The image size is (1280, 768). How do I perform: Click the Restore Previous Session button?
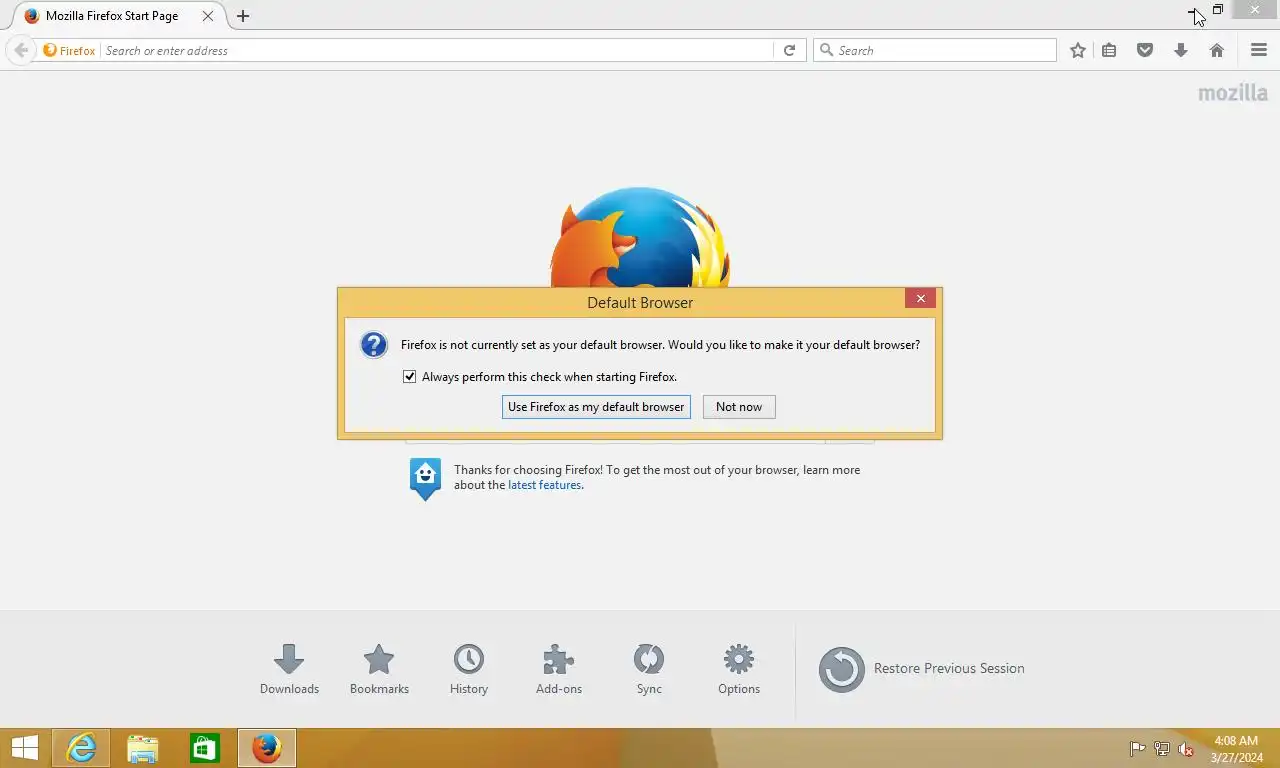[921, 669]
